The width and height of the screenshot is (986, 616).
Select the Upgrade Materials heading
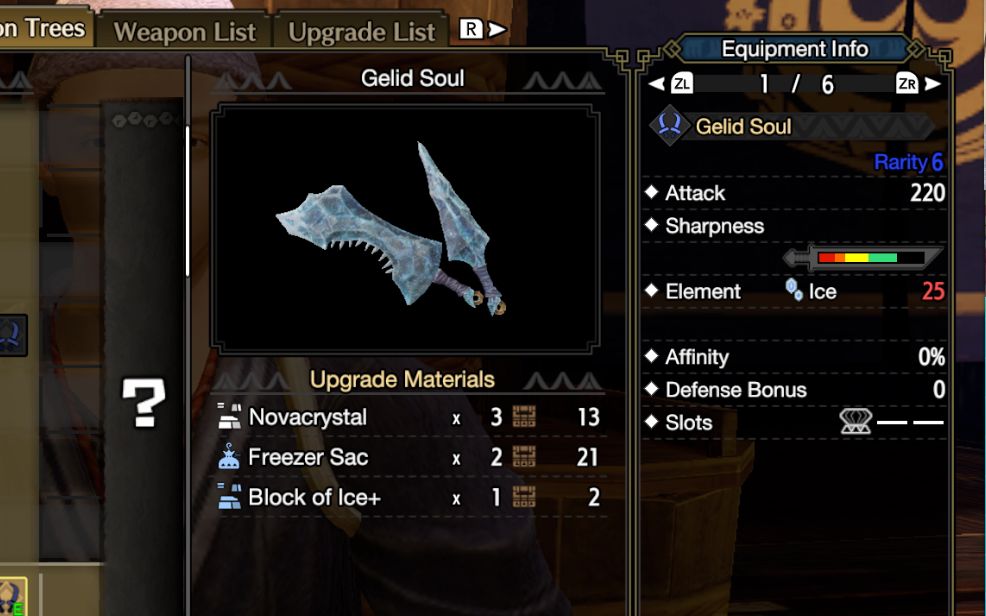[x=402, y=380]
